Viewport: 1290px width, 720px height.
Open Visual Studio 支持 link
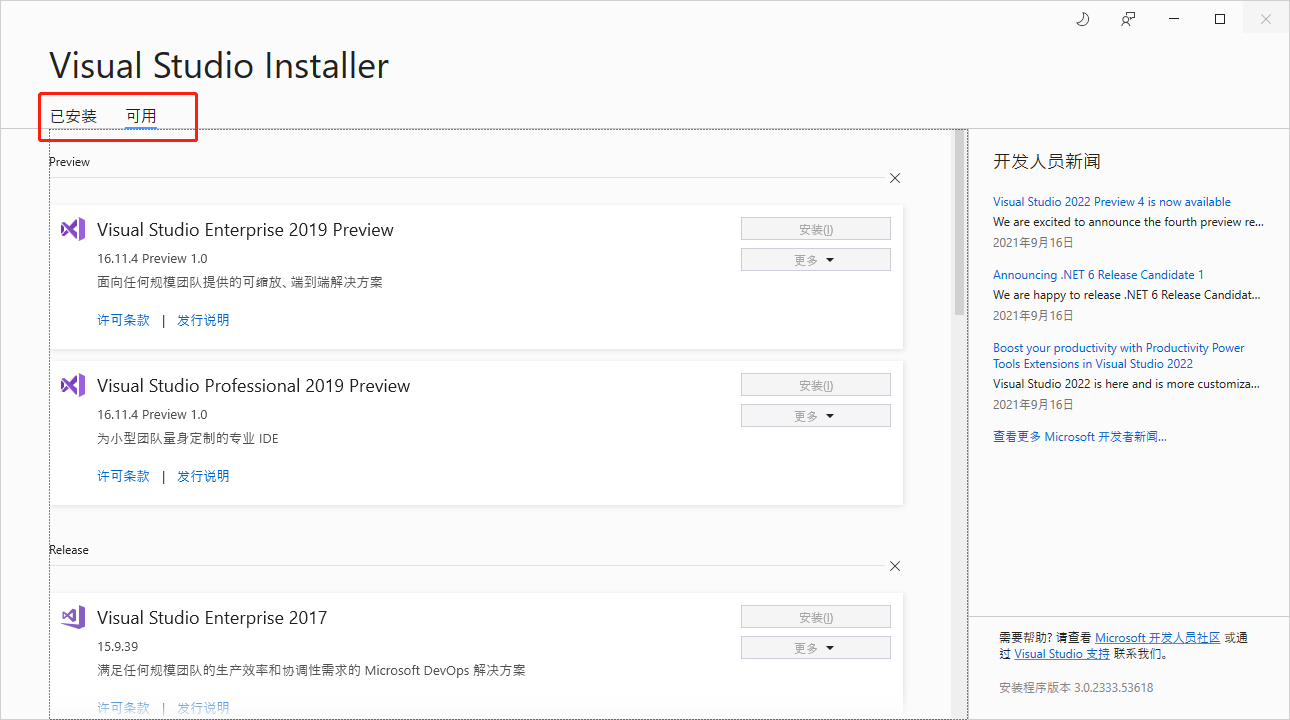[1062, 654]
